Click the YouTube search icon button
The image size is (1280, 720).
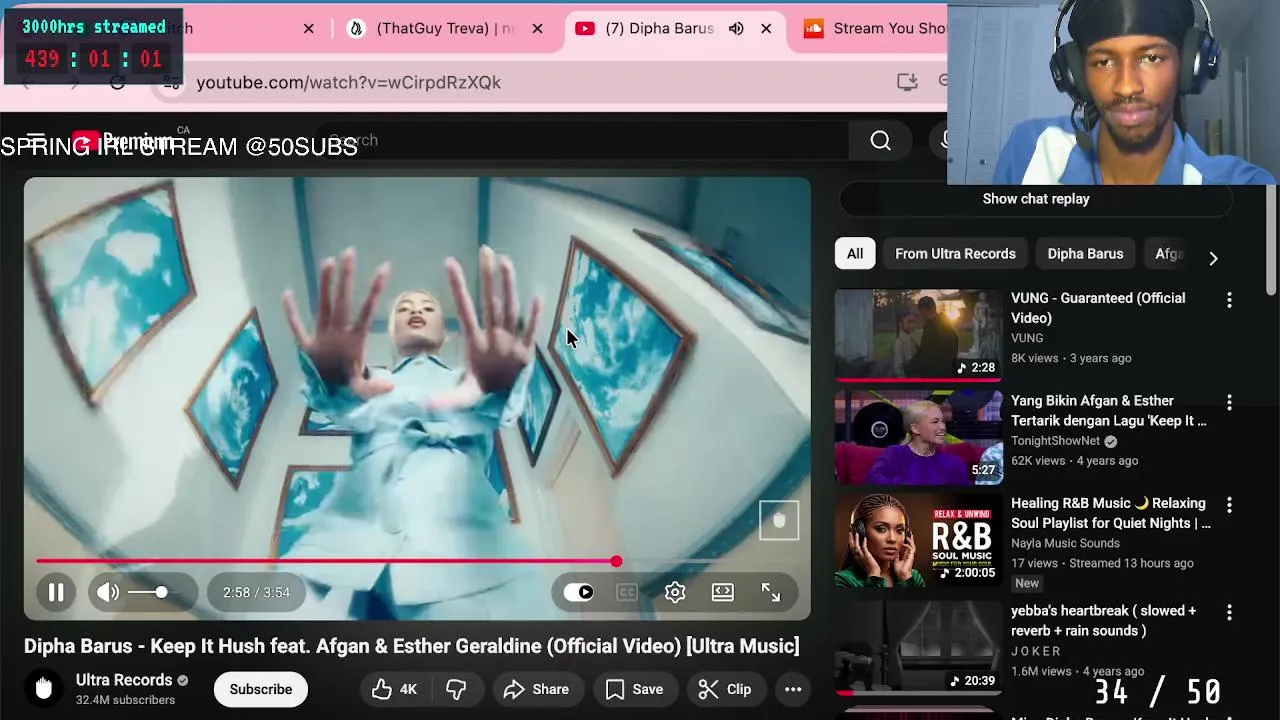click(x=880, y=141)
